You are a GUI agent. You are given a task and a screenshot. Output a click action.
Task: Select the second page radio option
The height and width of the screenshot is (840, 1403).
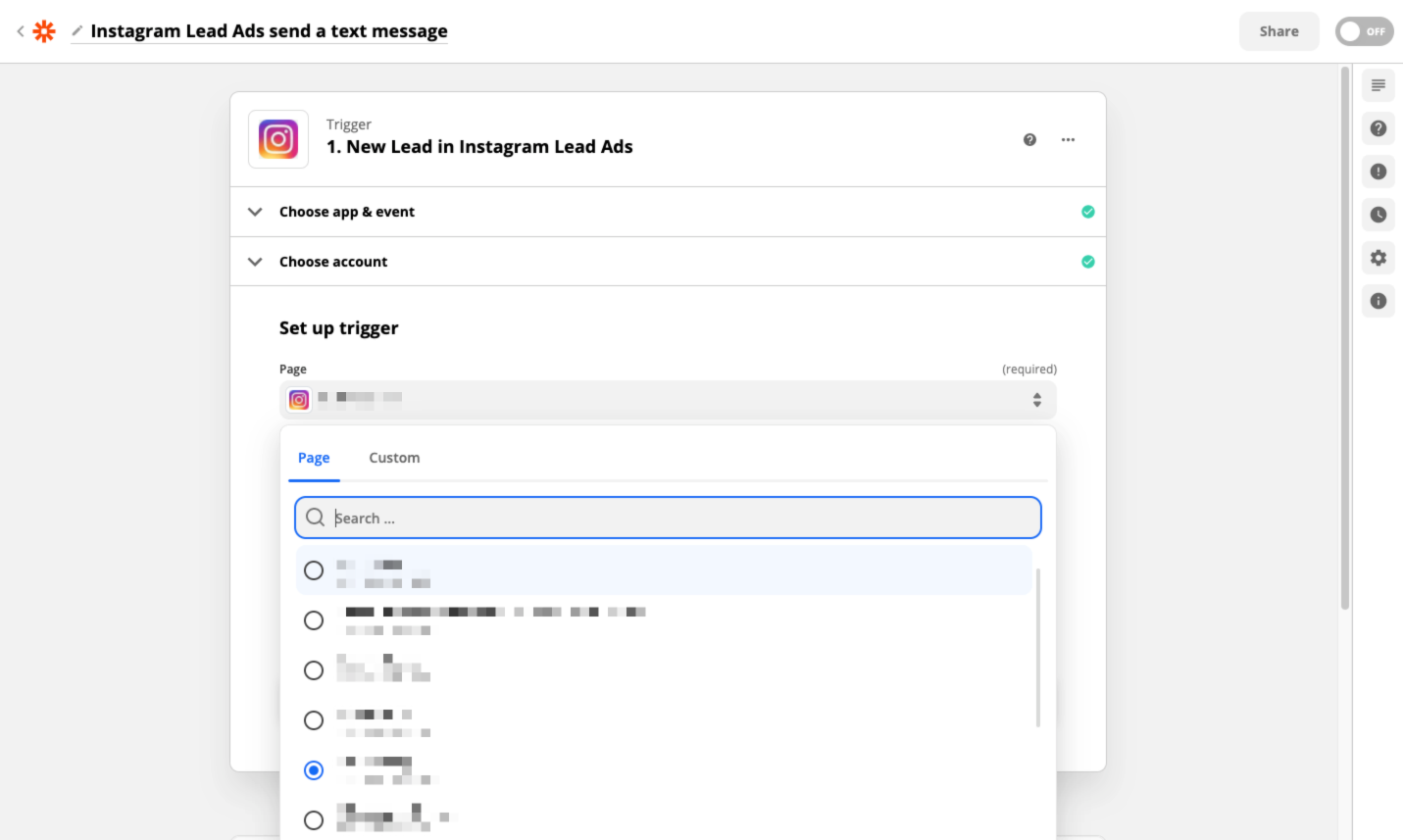pos(314,620)
